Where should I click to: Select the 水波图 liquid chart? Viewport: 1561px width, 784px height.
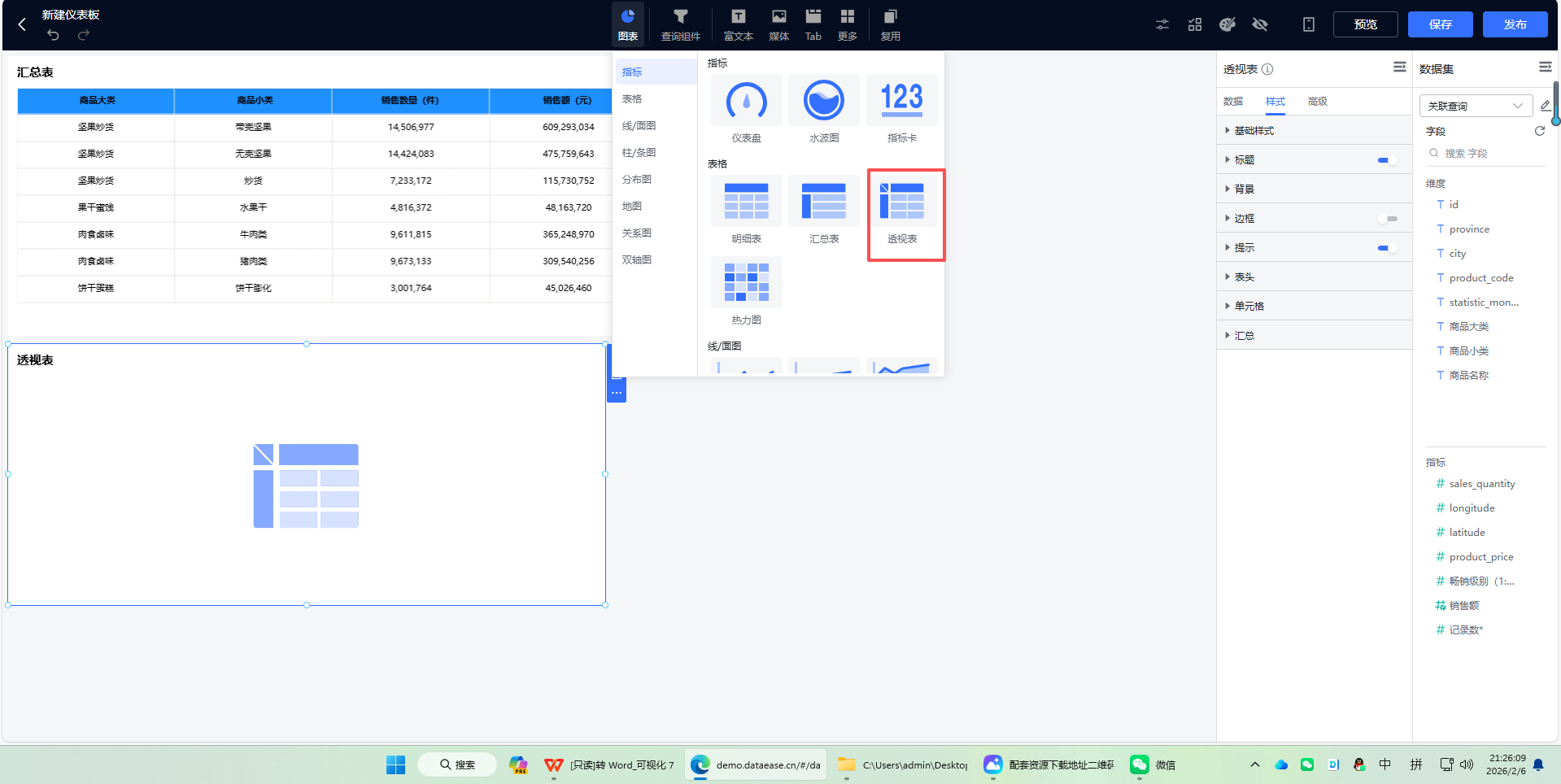[x=824, y=110]
